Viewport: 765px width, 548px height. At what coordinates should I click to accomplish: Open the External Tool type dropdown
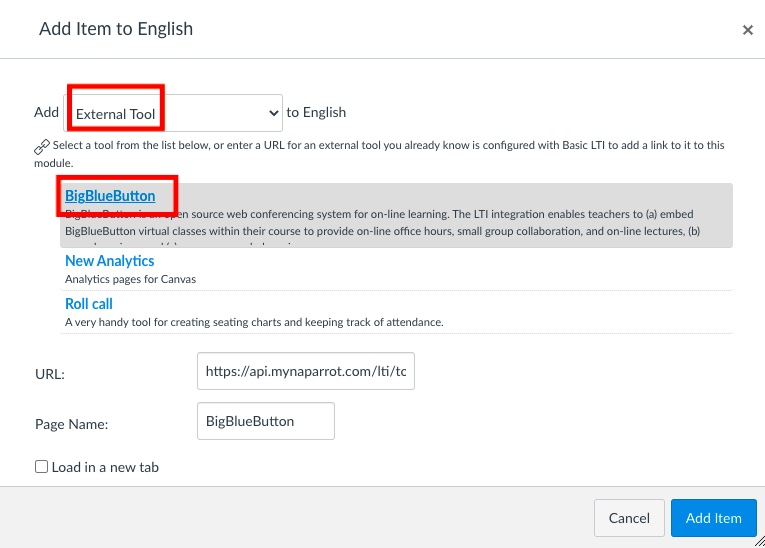[173, 113]
